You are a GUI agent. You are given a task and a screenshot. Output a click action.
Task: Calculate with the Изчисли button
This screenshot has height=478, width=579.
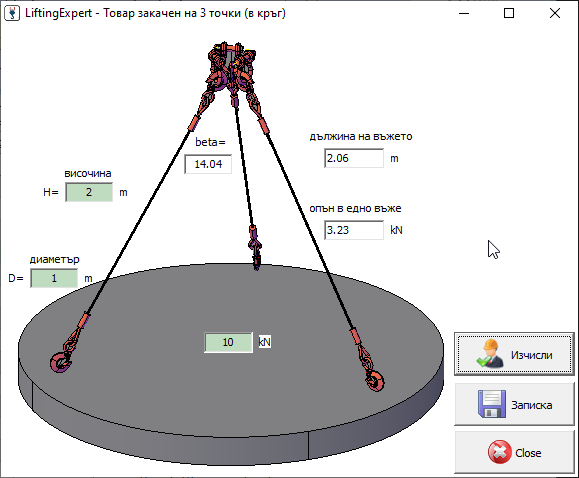pyautogui.click(x=514, y=354)
